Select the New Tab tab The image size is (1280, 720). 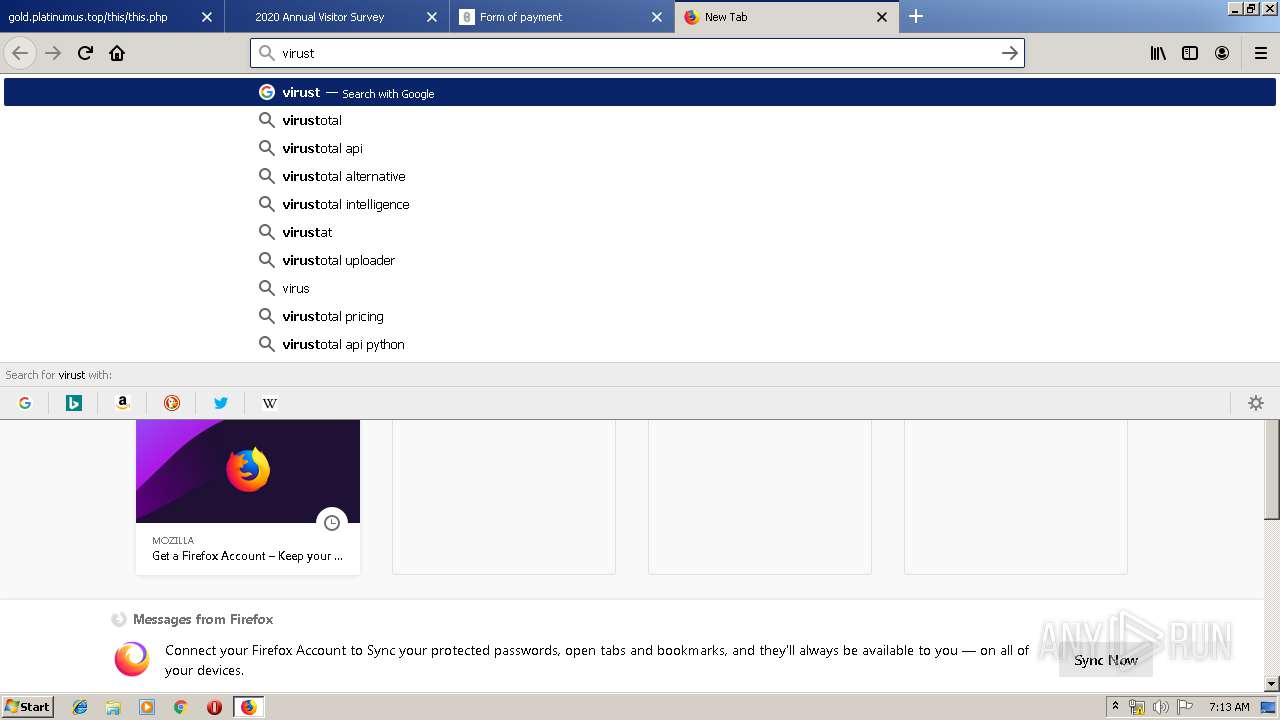coord(787,17)
